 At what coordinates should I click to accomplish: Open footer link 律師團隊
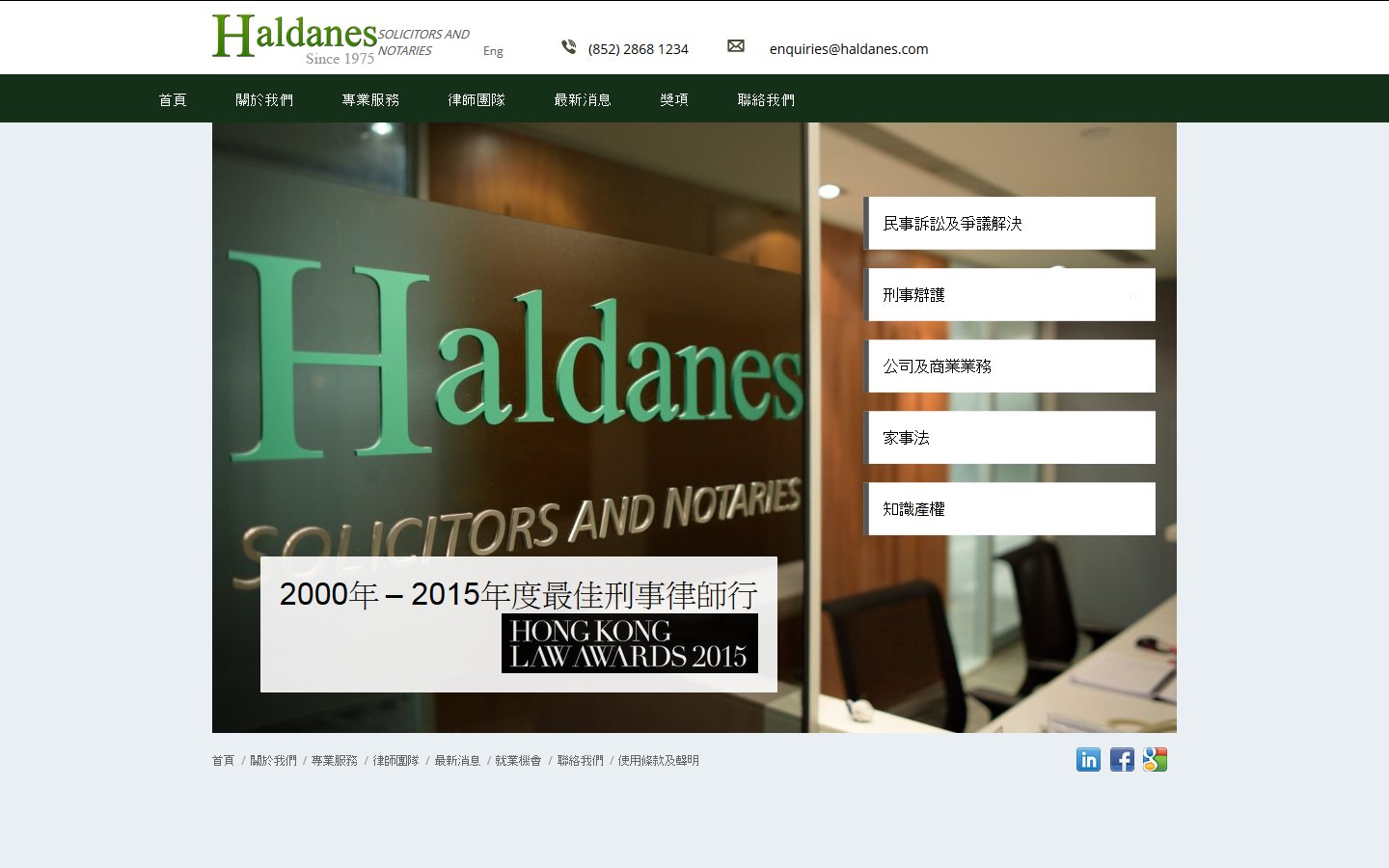(x=395, y=761)
